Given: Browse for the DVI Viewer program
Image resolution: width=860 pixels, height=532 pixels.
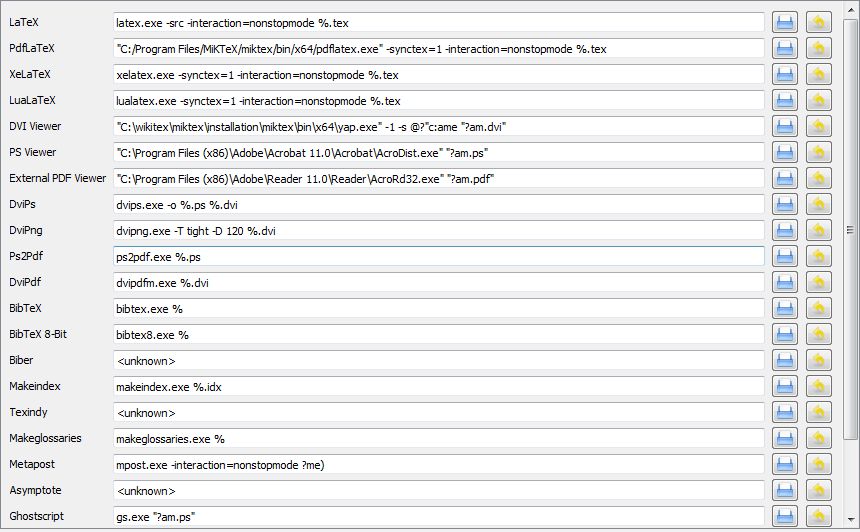Looking at the screenshot, I should (x=785, y=127).
